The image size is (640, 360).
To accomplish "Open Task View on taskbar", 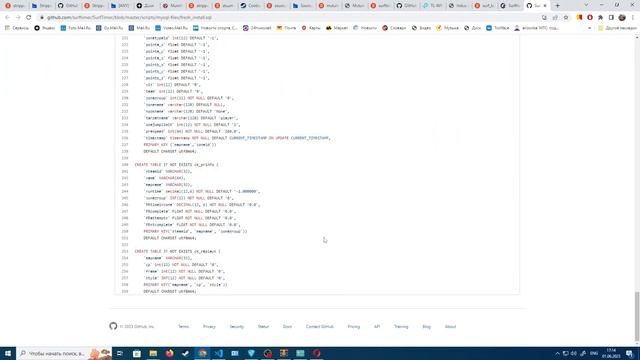I will point(120,353).
